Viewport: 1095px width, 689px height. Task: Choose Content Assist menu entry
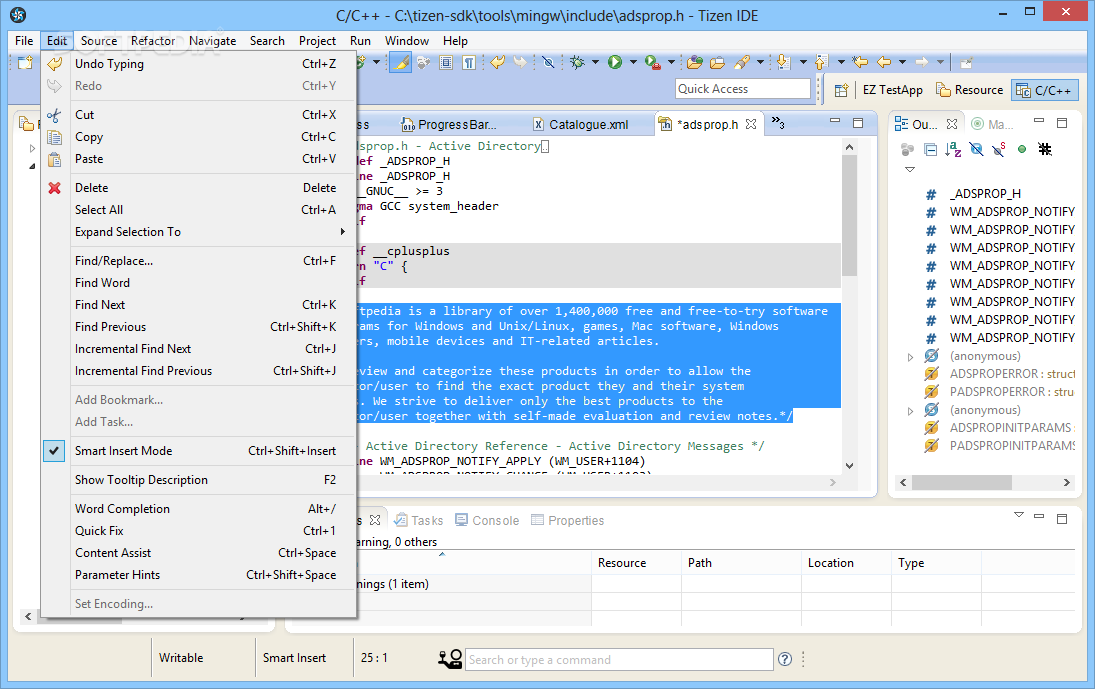(198, 553)
